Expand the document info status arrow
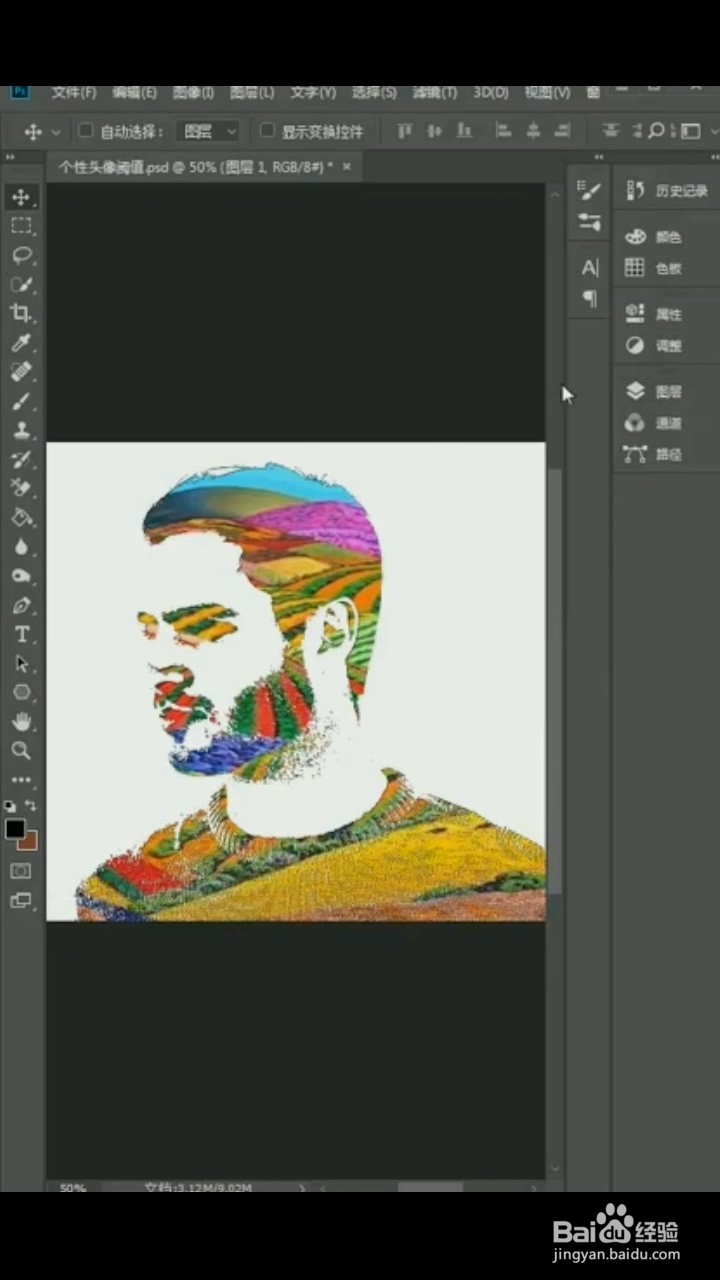This screenshot has height=1280, width=720. [x=303, y=1188]
